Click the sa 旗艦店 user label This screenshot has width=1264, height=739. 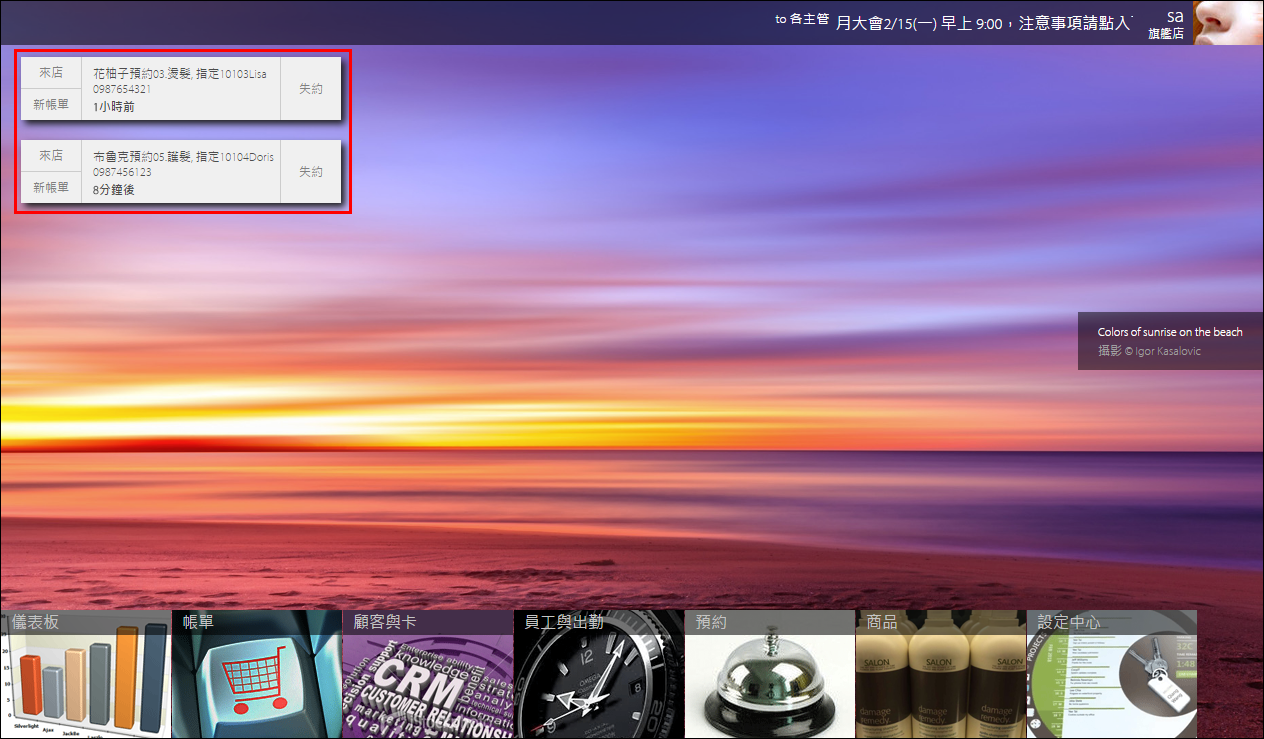(1166, 24)
